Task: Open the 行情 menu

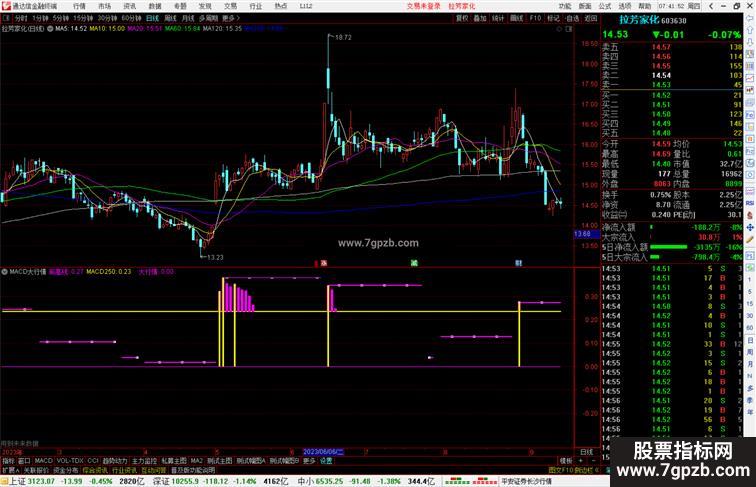Action: (79, 6)
